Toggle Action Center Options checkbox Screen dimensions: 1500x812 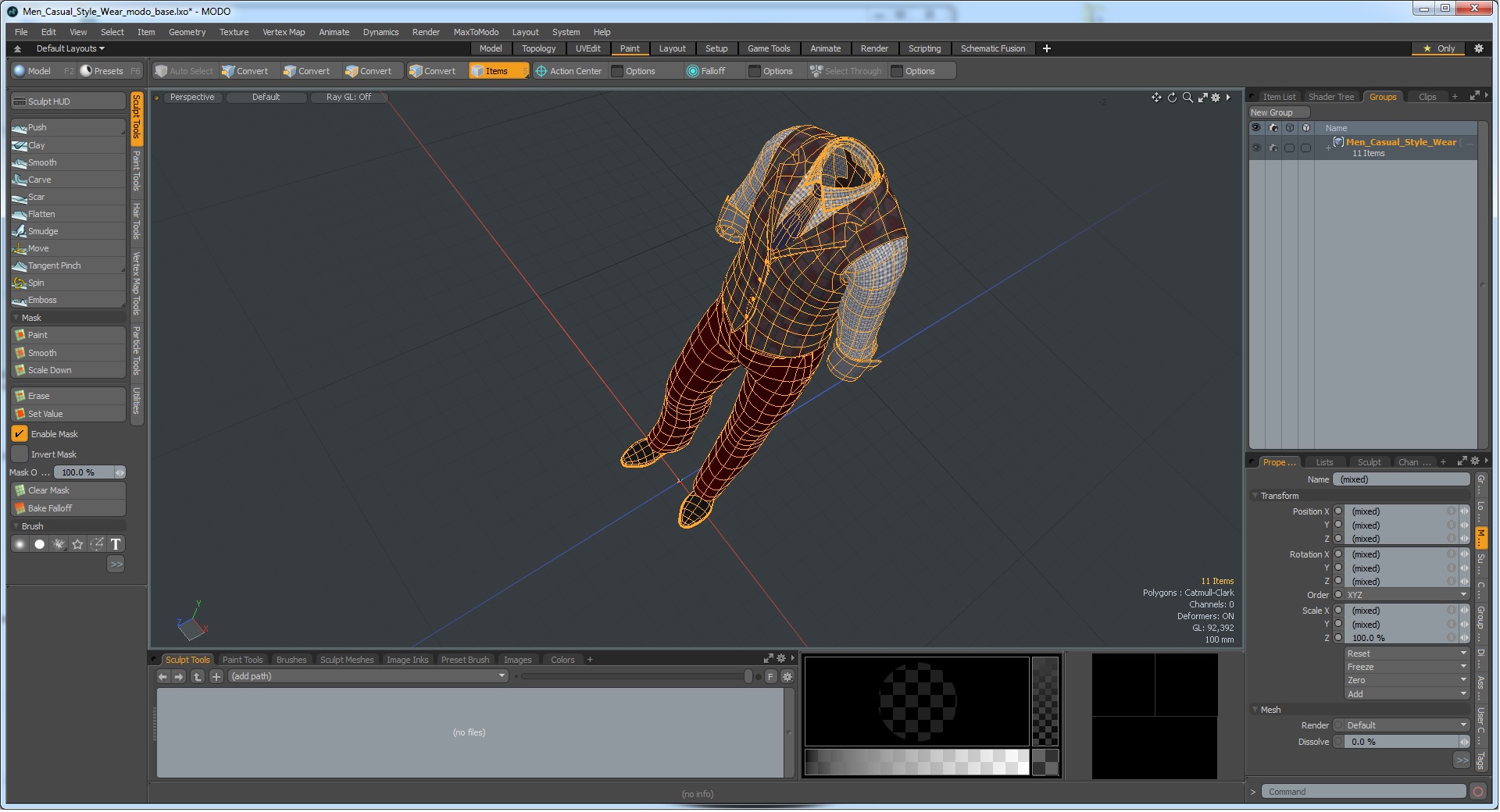click(x=617, y=71)
